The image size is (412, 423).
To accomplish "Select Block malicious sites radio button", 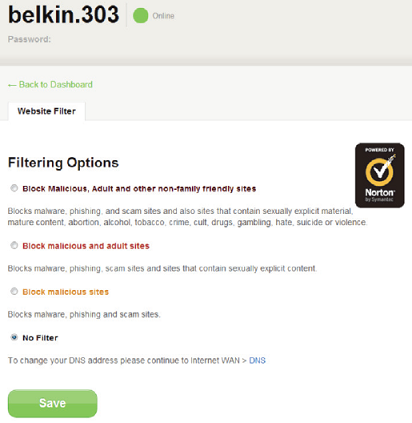I will click(x=14, y=292).
